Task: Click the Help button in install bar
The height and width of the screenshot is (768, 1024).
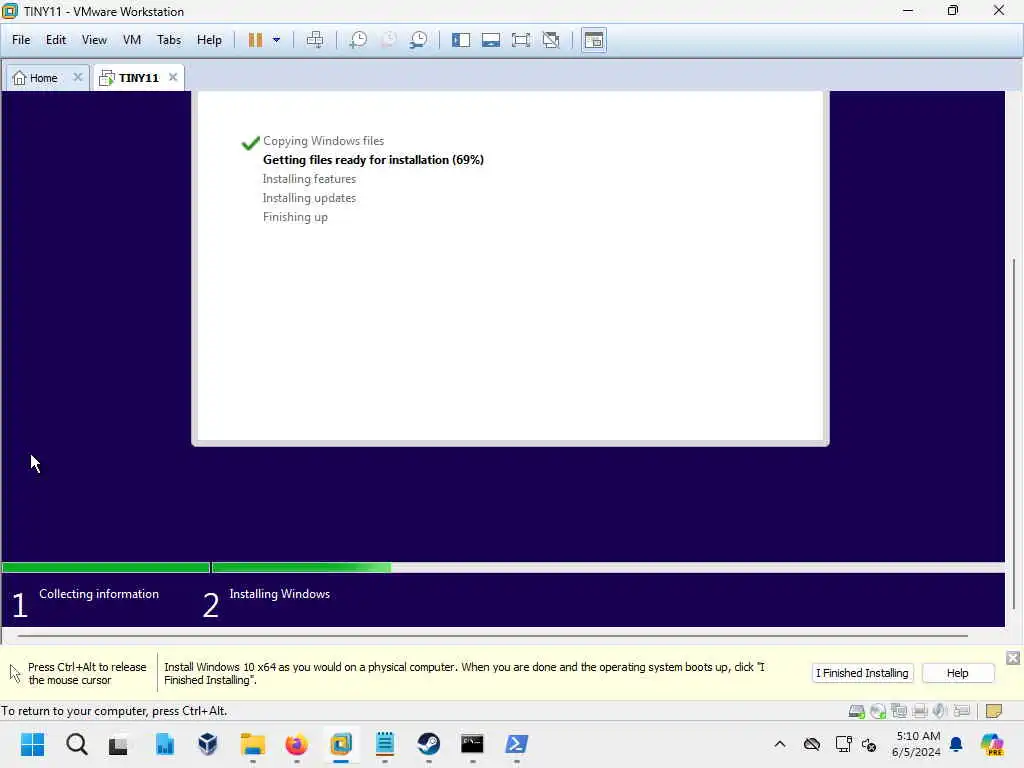Action: click(x=957, y=673)
